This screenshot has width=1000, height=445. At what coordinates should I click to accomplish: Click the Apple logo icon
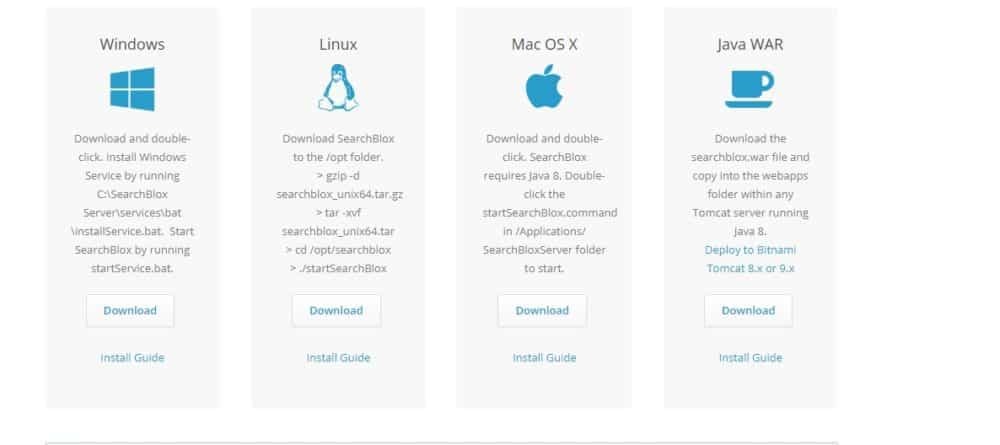543,89
